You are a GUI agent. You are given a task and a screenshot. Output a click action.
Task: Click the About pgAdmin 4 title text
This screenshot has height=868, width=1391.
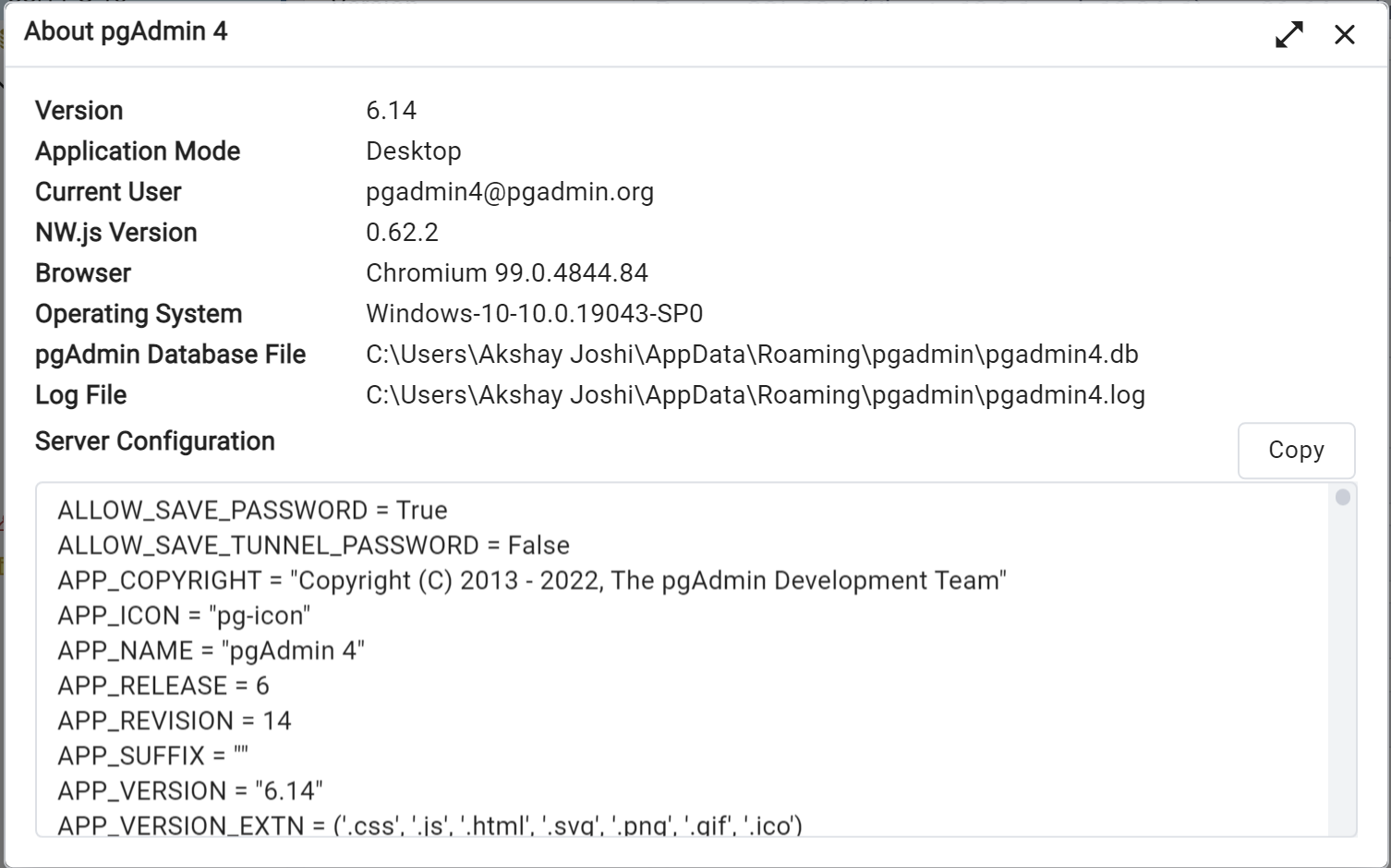click(x=126, y=31)
